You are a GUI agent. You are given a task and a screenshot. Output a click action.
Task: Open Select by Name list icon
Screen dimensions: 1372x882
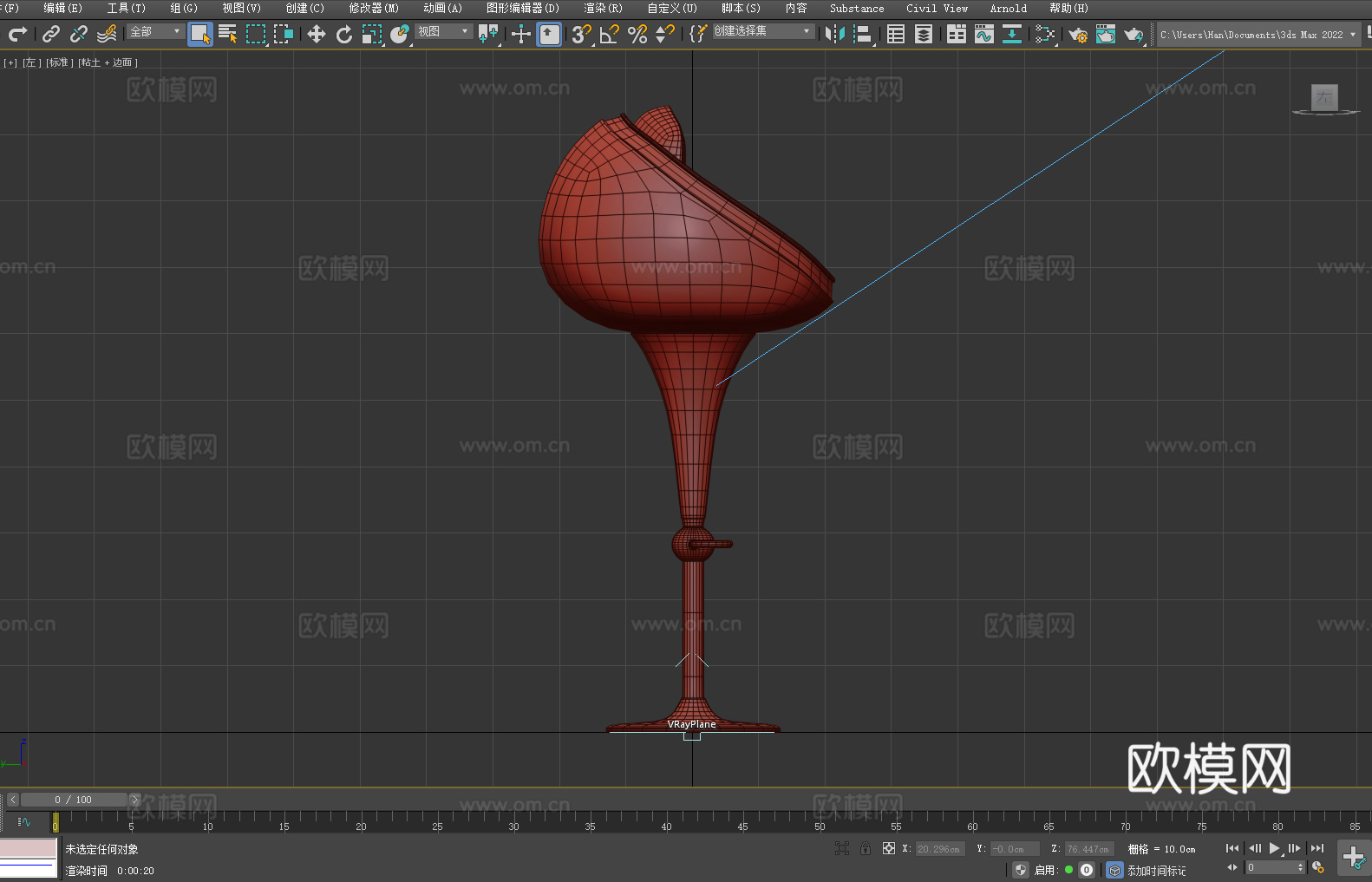pyautogui.click(x=227, y=34)
